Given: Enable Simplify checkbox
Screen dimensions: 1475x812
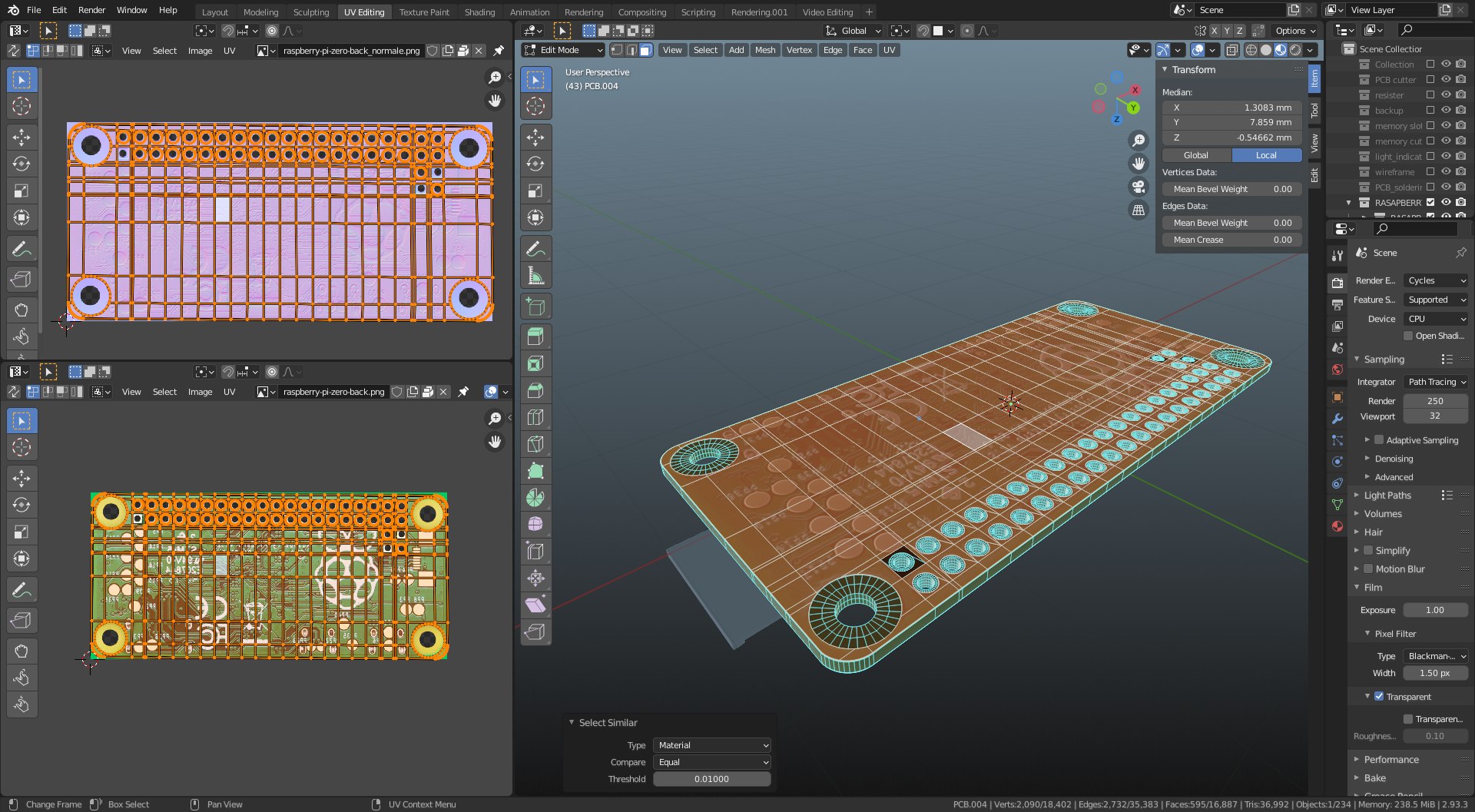Looking at the screenshot, I should point(1368,550).
